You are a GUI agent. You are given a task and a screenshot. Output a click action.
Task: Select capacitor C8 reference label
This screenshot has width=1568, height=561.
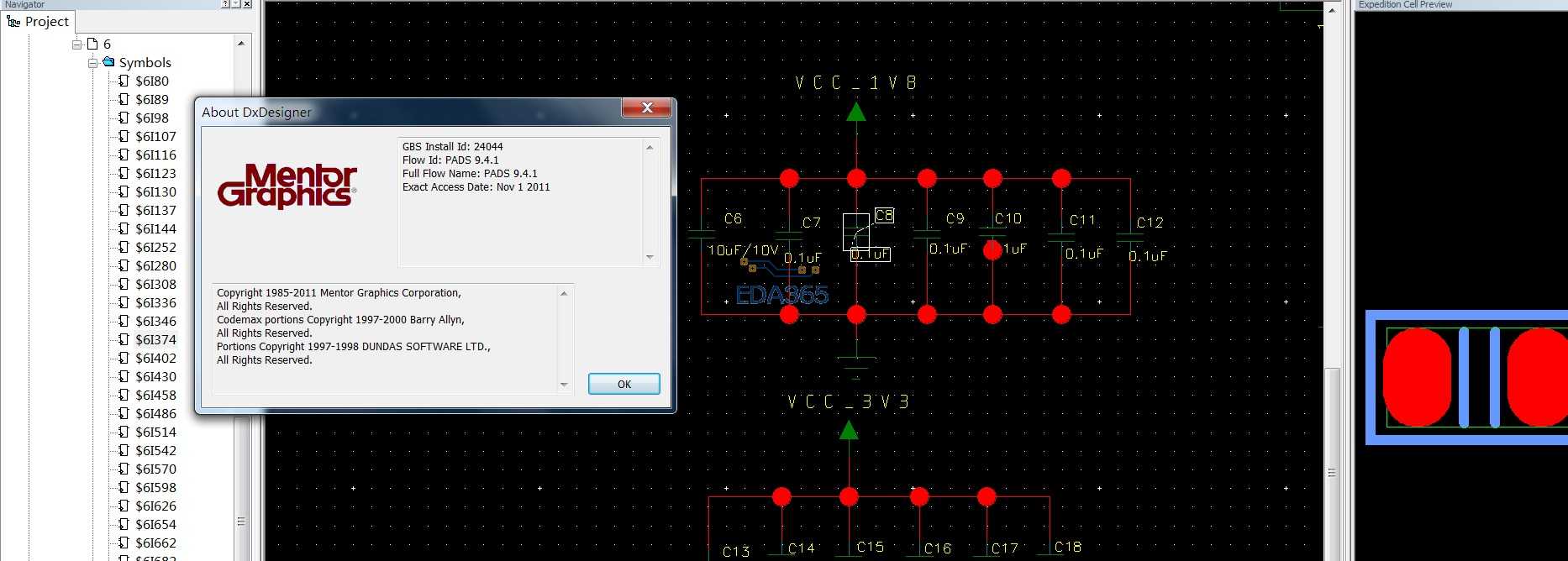(x=884, y=216)
